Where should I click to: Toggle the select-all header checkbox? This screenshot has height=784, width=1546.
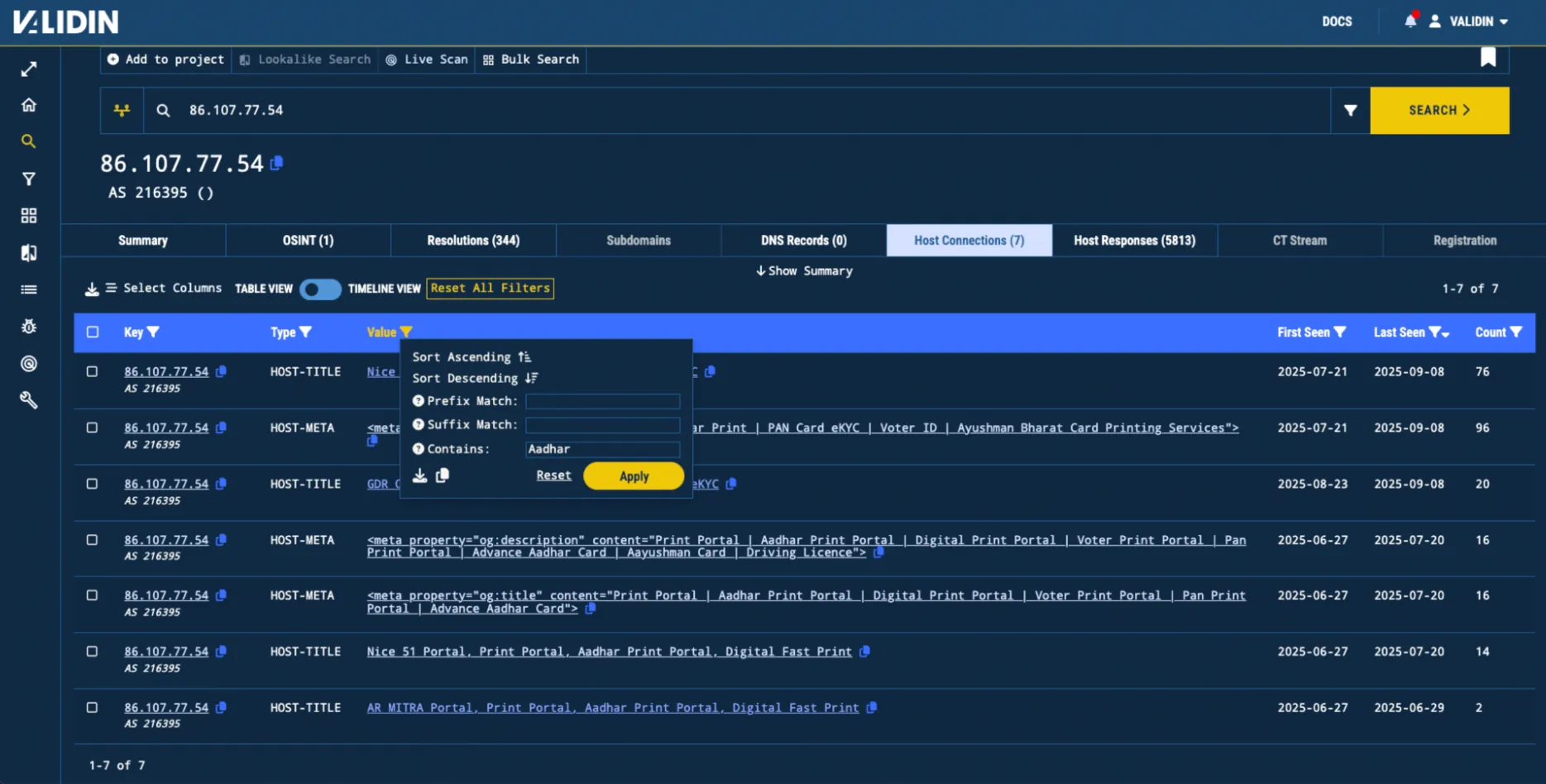(x=93, y=332)
